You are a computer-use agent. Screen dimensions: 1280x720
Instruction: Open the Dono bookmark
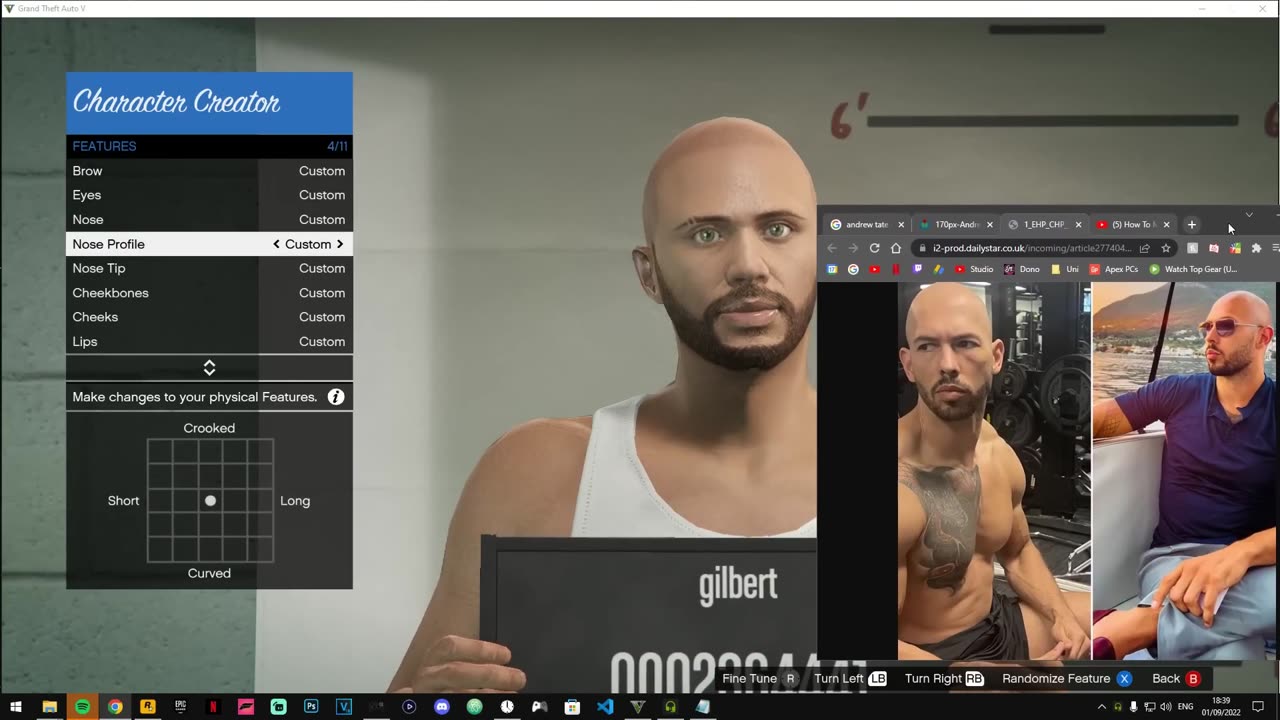pyautogui.click(x=1023, y=269)
